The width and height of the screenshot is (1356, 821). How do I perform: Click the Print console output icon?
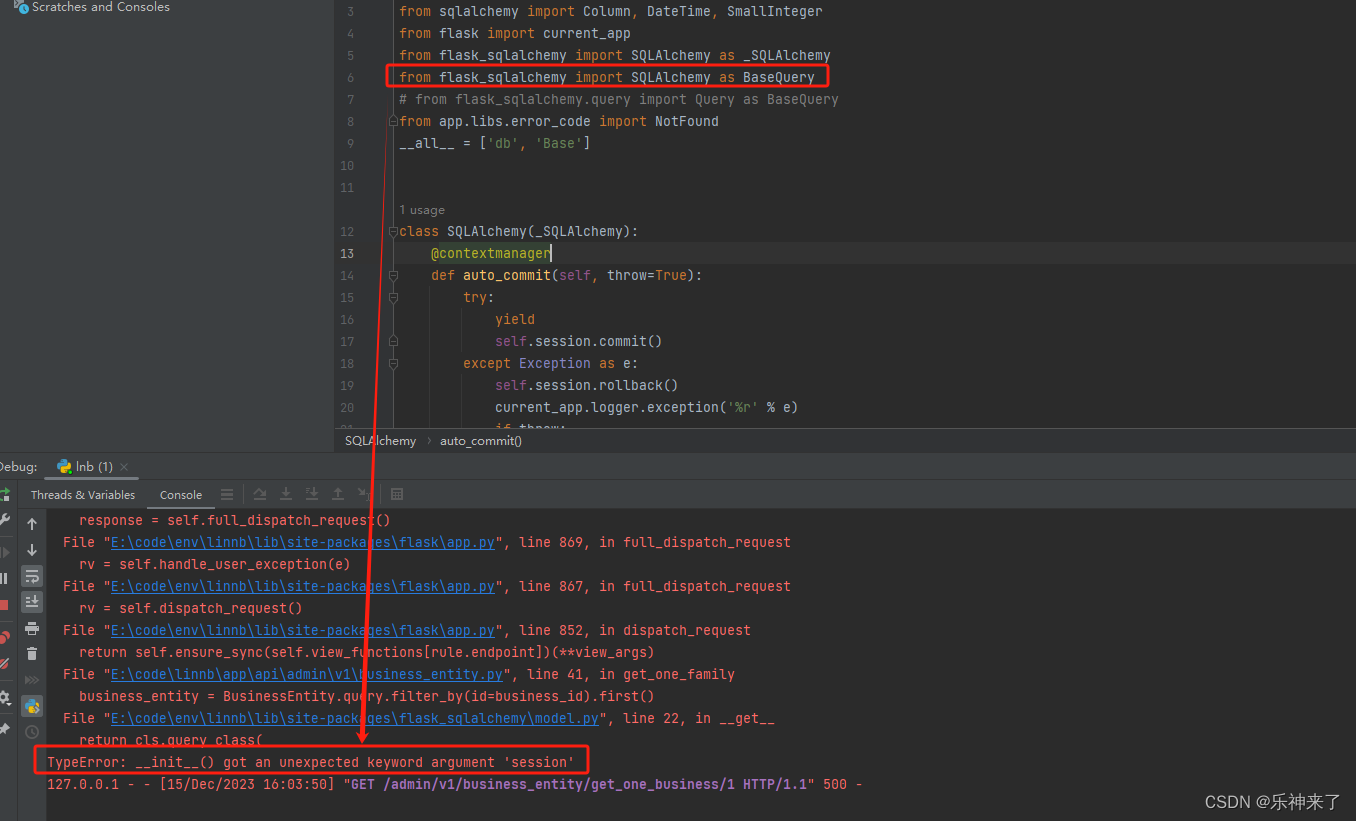pyautogui.click(x=32, y=628)
